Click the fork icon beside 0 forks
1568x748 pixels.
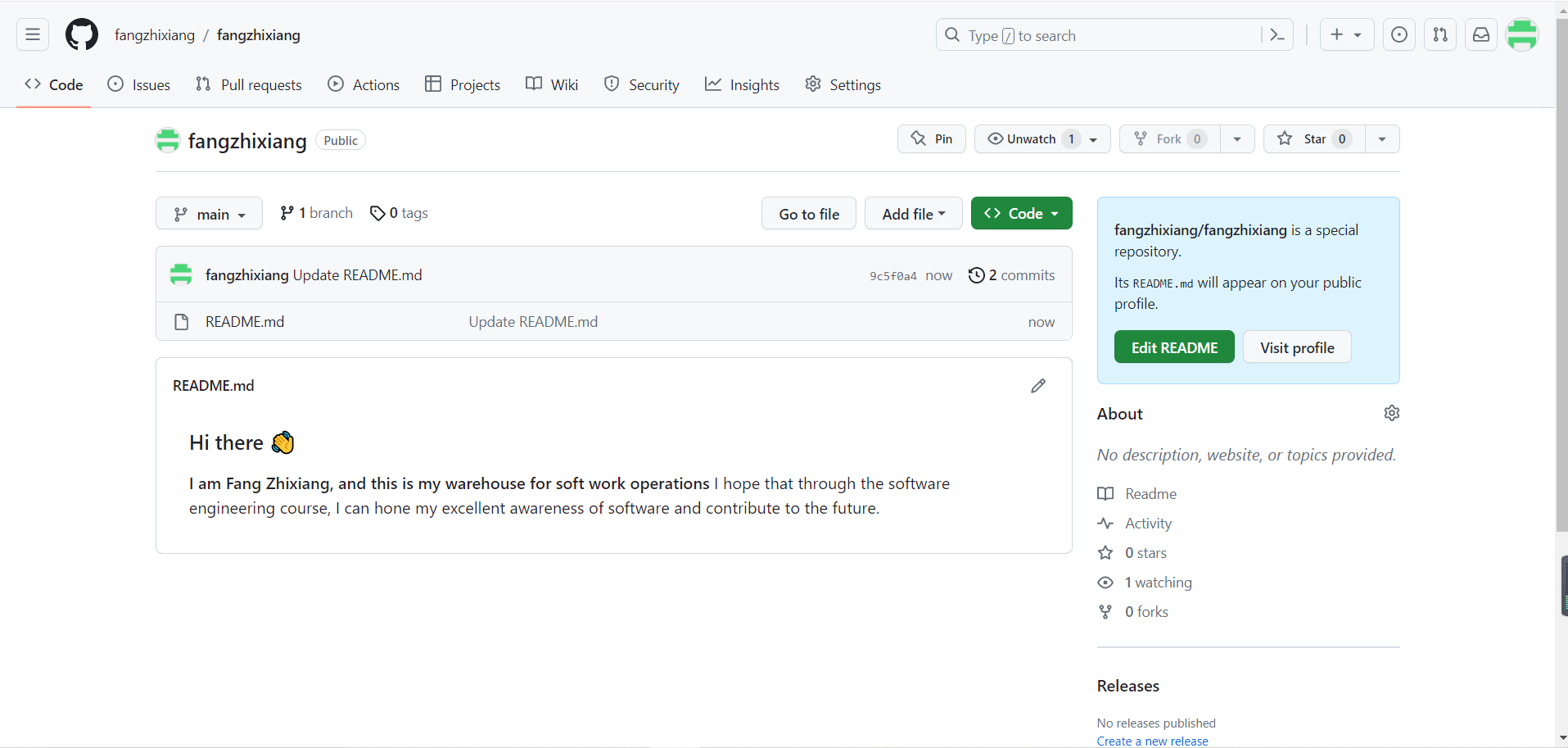click(x=1105, y=612)
